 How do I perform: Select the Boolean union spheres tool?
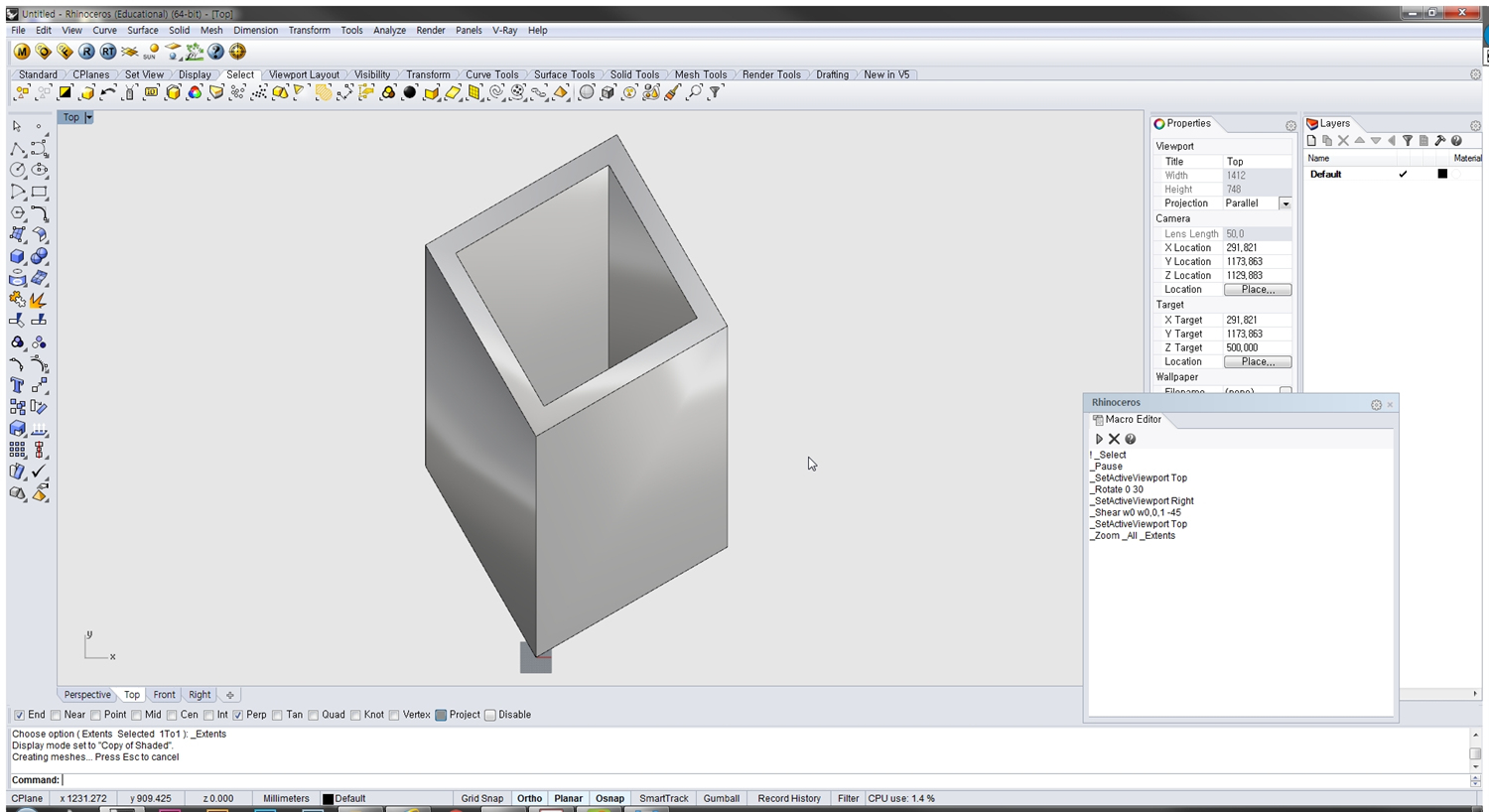pyautogui.click(x=39, y=256)
